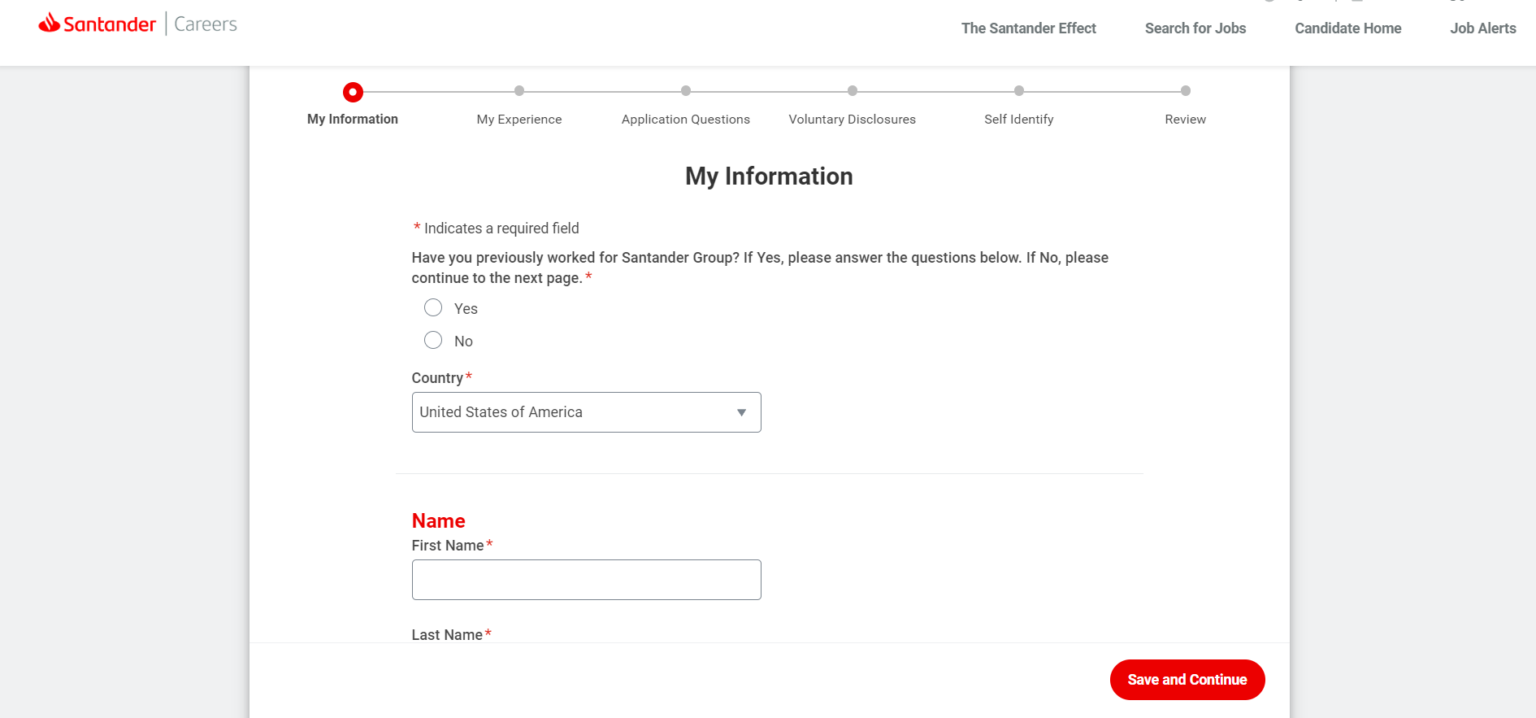This screenshot has width=1536, height=718.
Task: Select the My Information step circle
Action: 352,92
